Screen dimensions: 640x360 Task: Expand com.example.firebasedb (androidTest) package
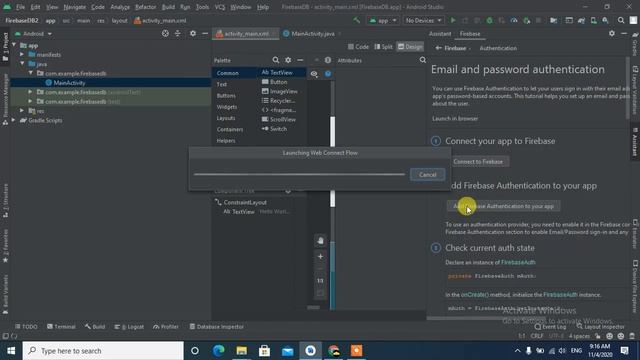[x=30, y=92]
